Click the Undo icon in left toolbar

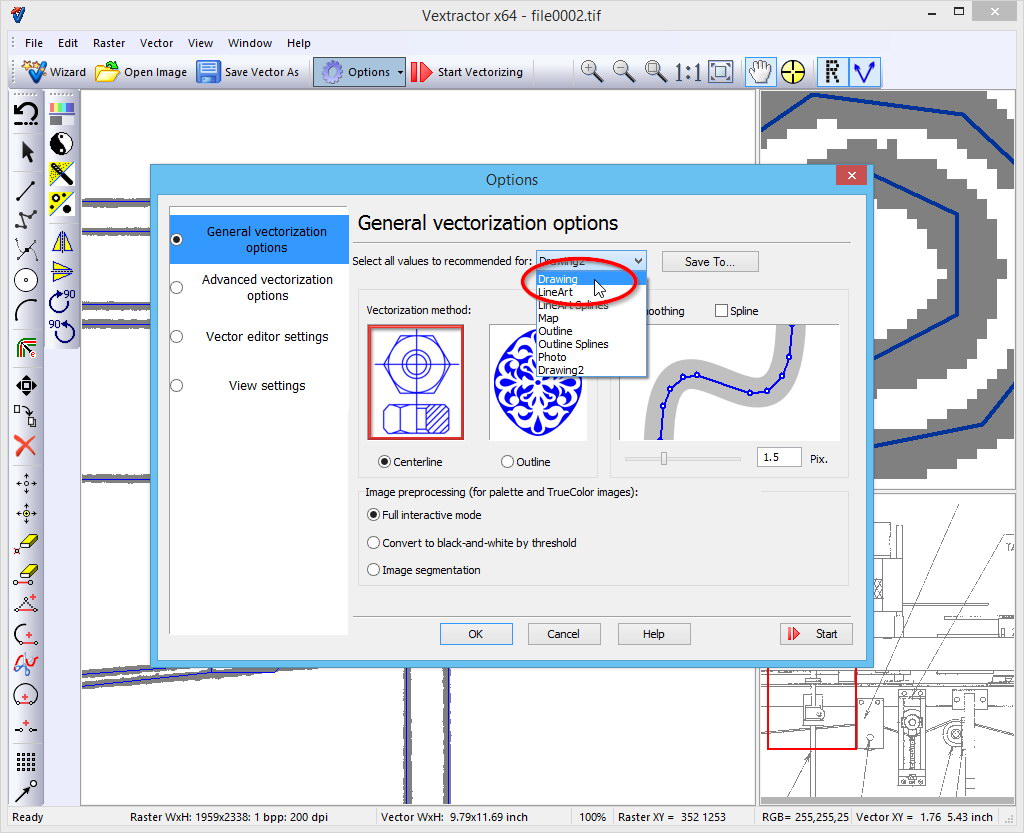click(x=26, y=113)
